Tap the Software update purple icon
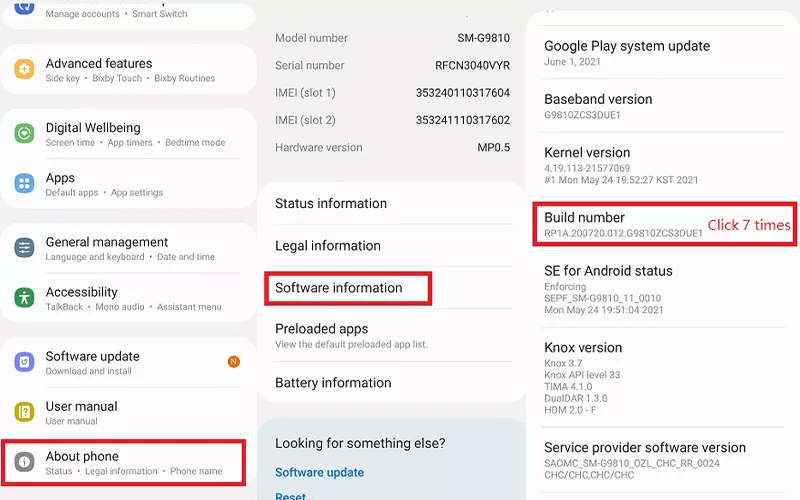This screenshot has width=800, height=500. click(25, 362)
